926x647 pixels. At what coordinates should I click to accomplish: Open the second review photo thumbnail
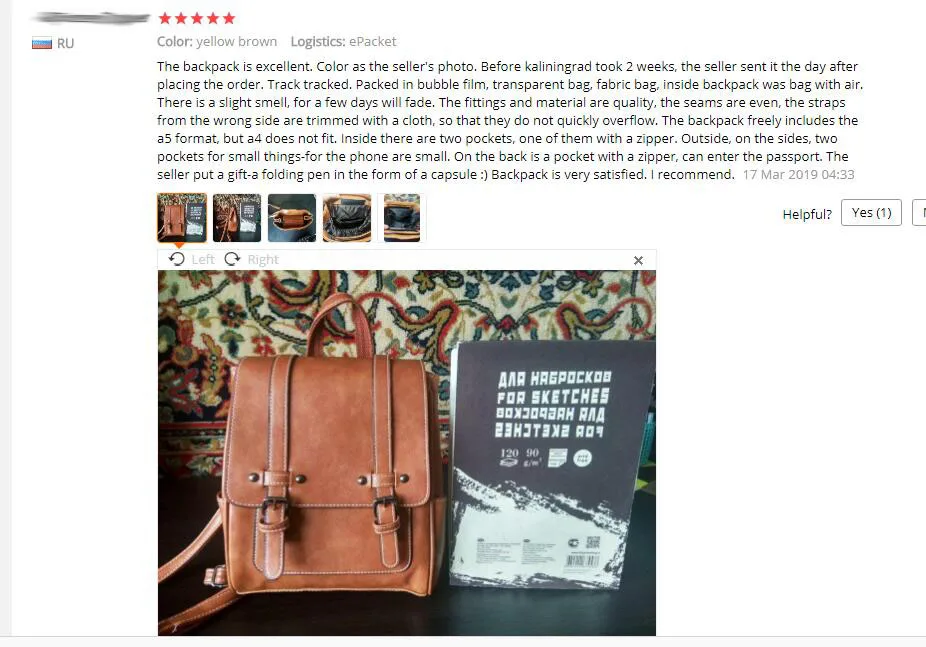click(x=237, y=218)
